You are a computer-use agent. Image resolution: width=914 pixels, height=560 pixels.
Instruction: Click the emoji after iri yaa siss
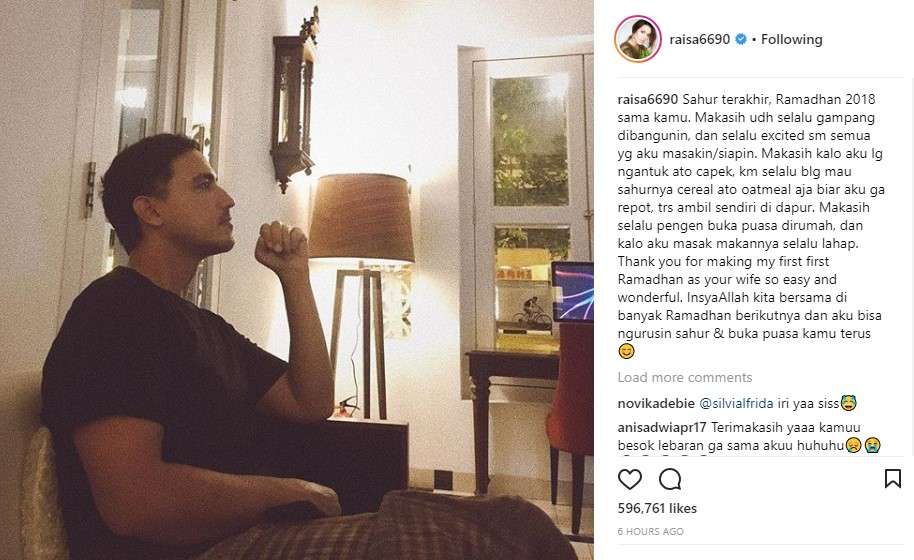coord(848,403)
